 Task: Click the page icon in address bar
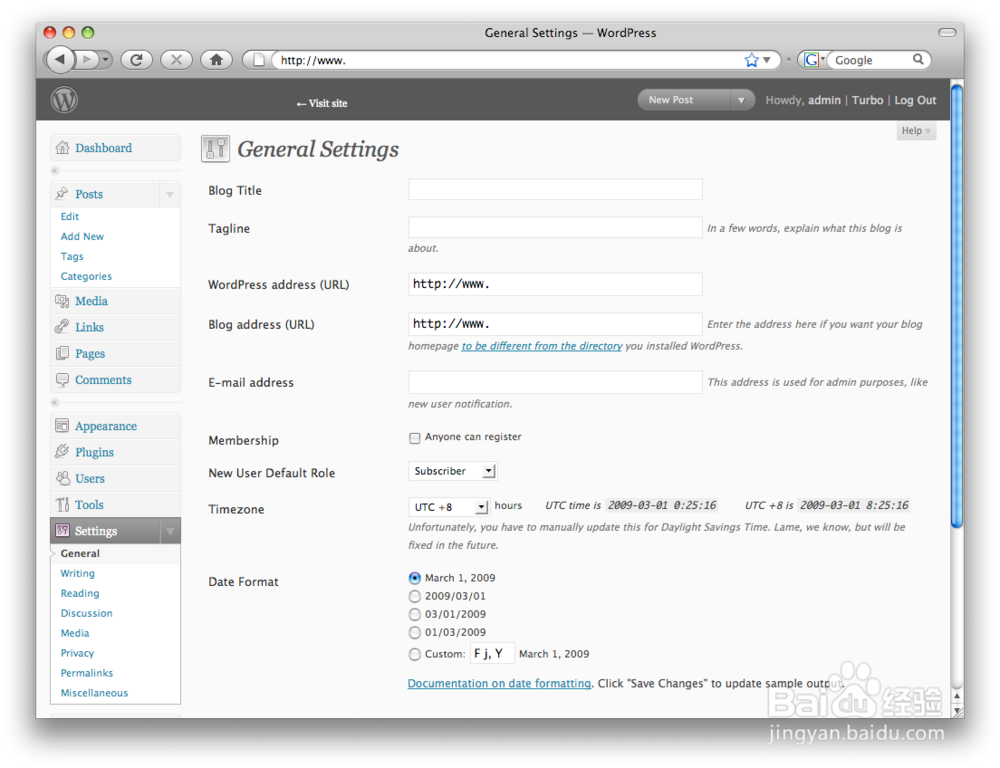pyautogui.click(x=259, y=60)
